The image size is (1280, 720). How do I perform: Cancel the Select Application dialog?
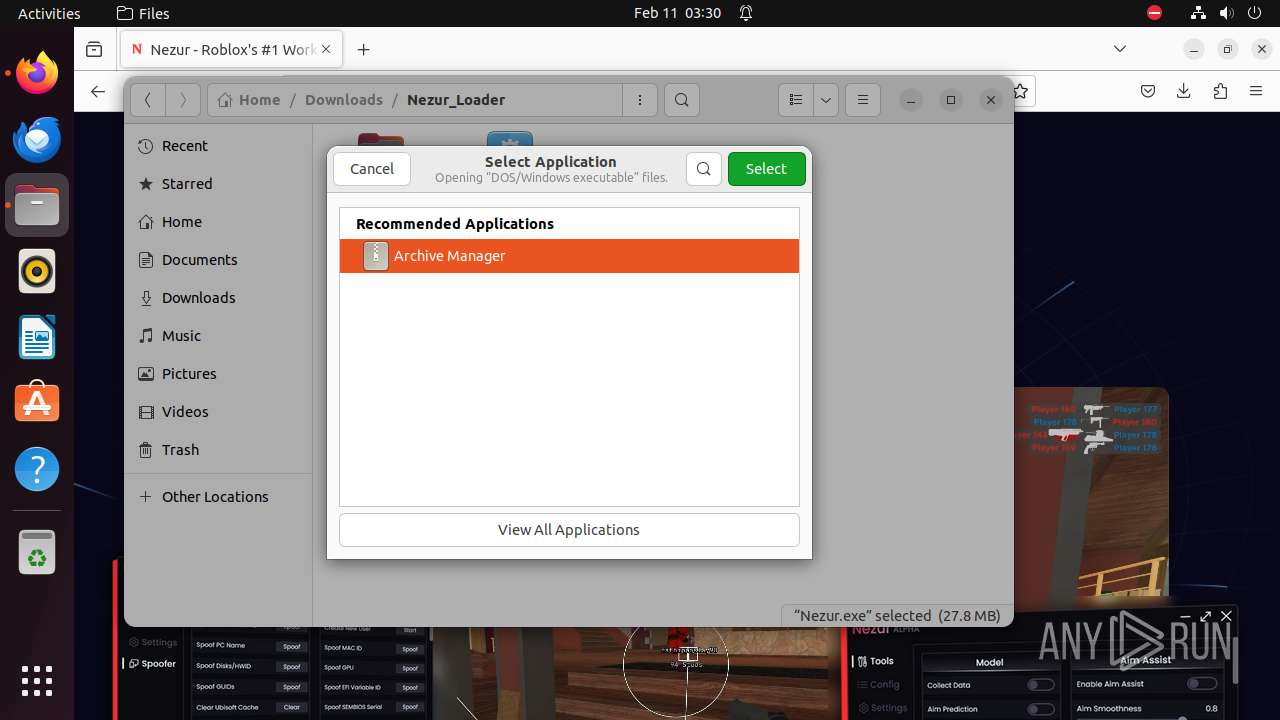372,169
